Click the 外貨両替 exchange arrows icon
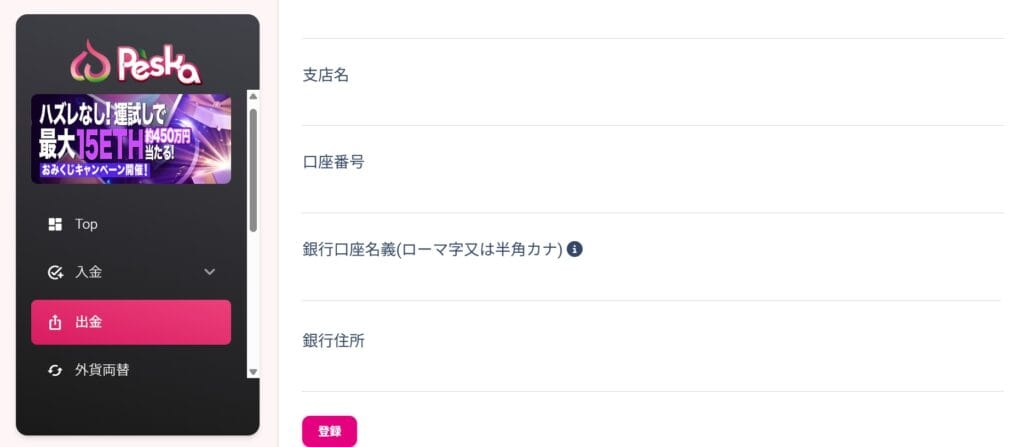1024x447 pixels. tap(56, 371)
